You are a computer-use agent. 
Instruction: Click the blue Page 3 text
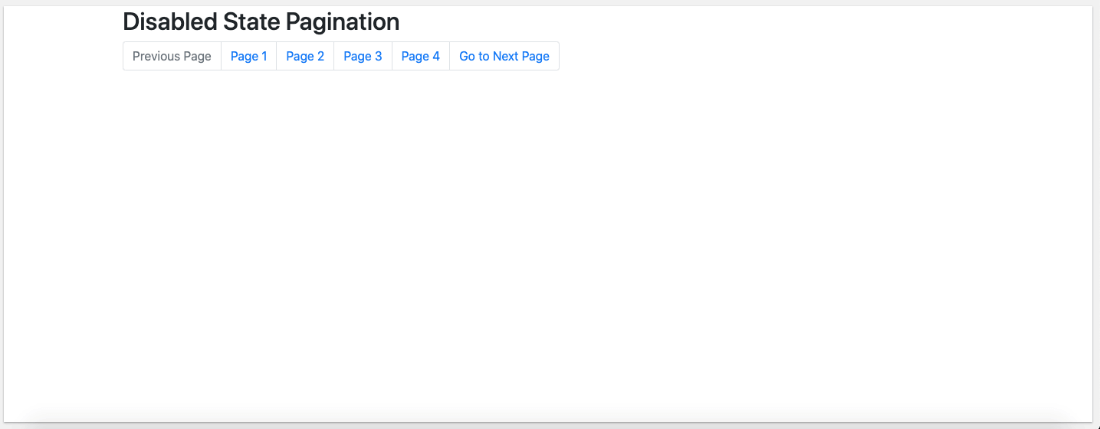click(363, 56)
